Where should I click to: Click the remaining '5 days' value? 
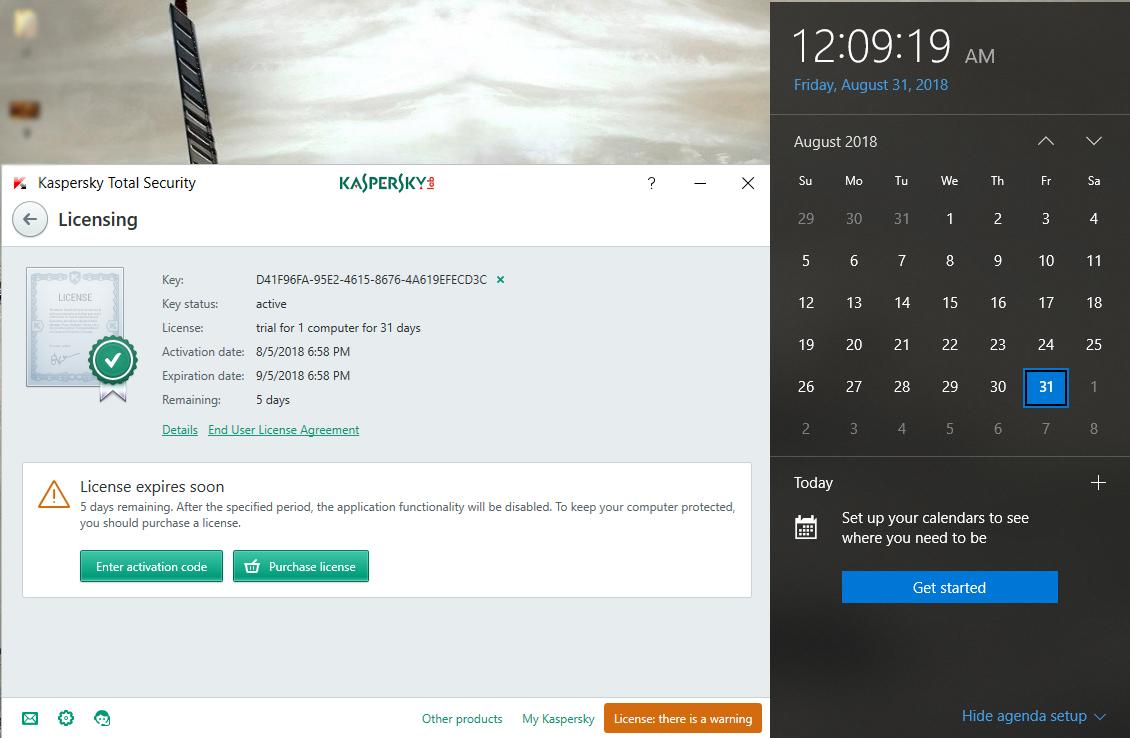[272, 400]
